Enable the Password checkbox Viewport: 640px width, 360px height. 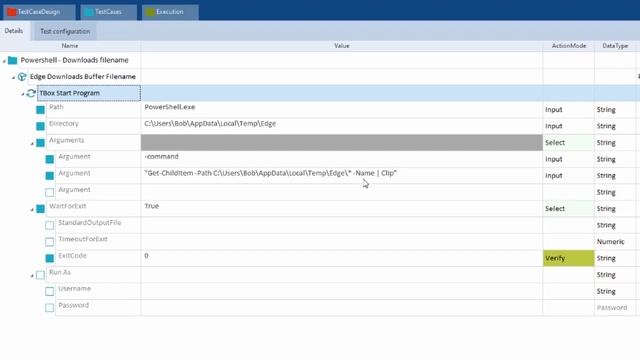(x=49, y=308)
